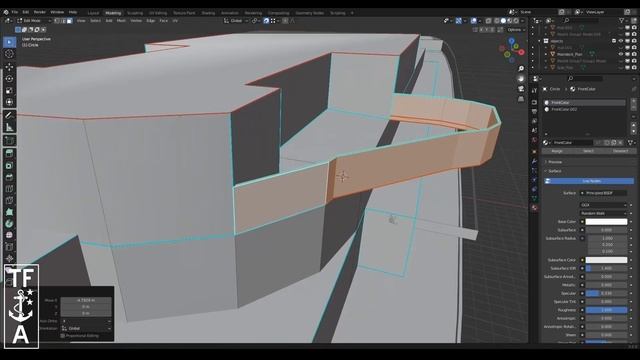Select the Select Box tool
Image resolution: width=640 pixels, height=360 pixels.
click(9, 42)
